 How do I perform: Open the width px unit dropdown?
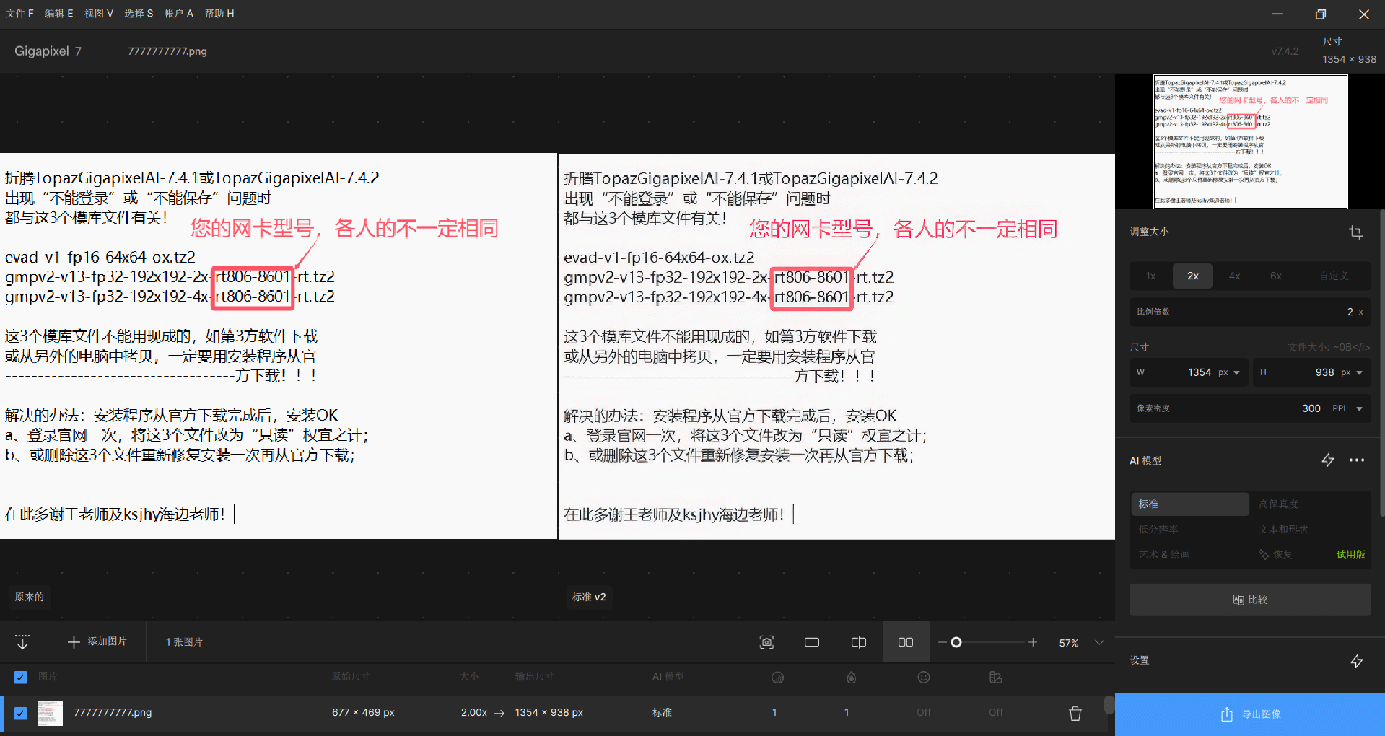1229,372
